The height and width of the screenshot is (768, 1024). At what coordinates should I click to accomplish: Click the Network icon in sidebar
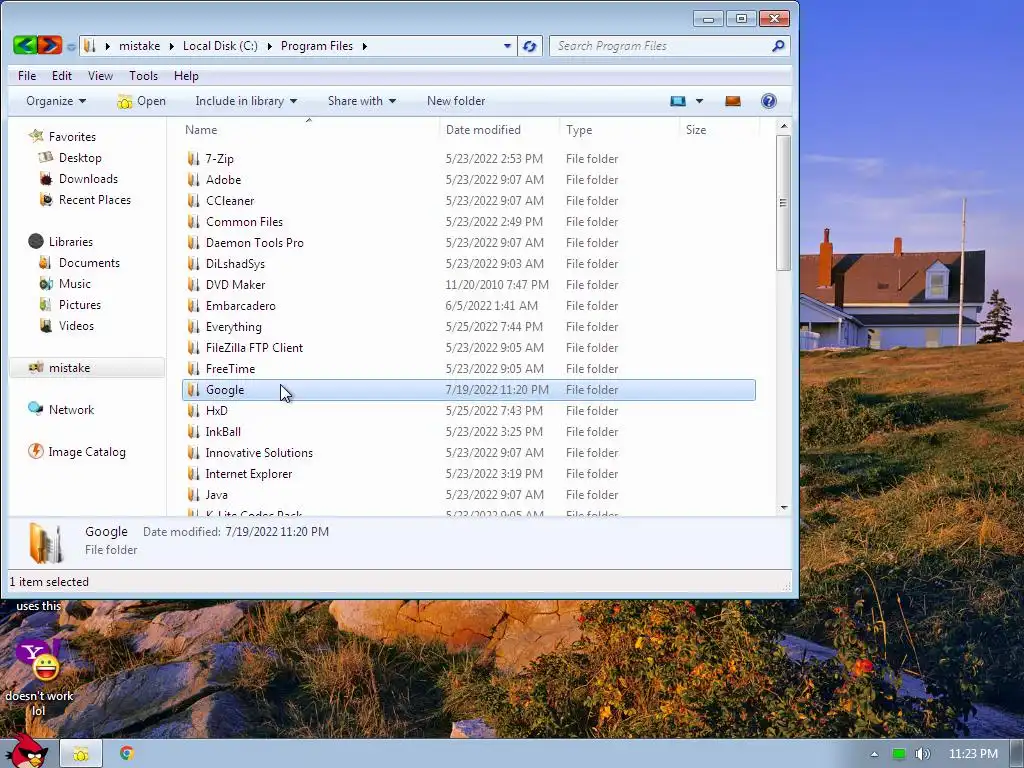click(x=36, y=409)
